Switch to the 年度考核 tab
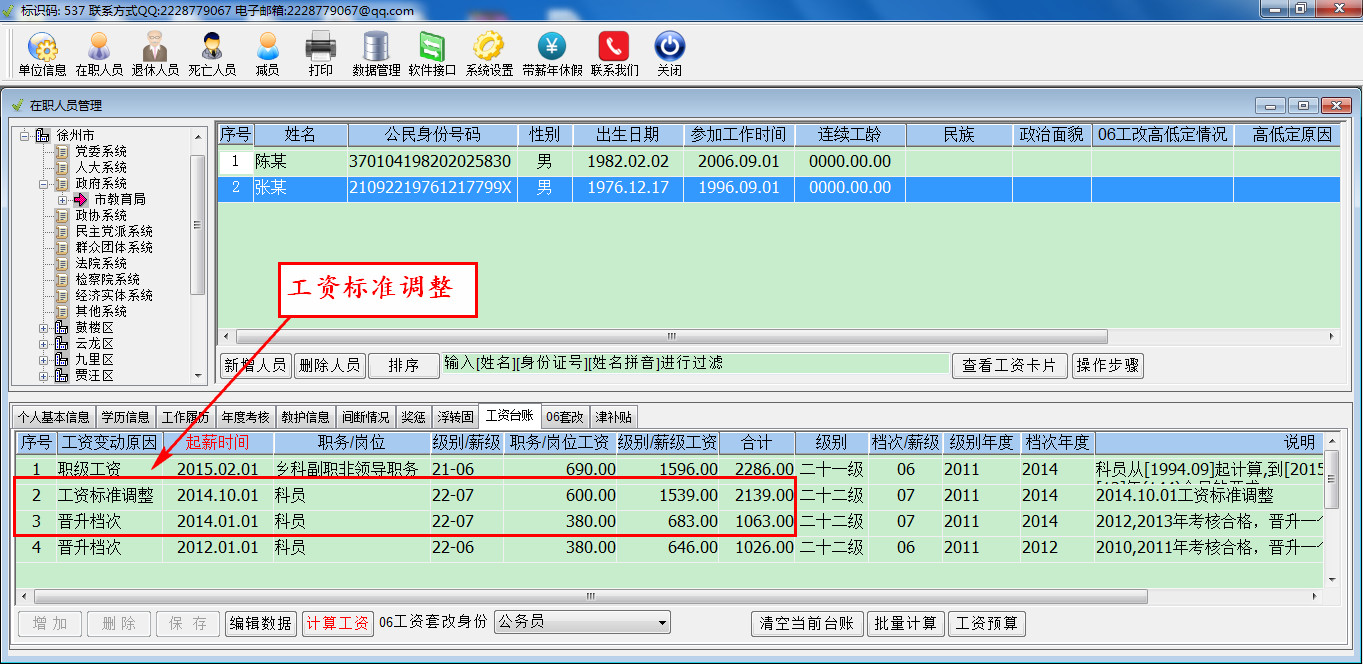This screenshot has width=1363, height=664. 245,417
